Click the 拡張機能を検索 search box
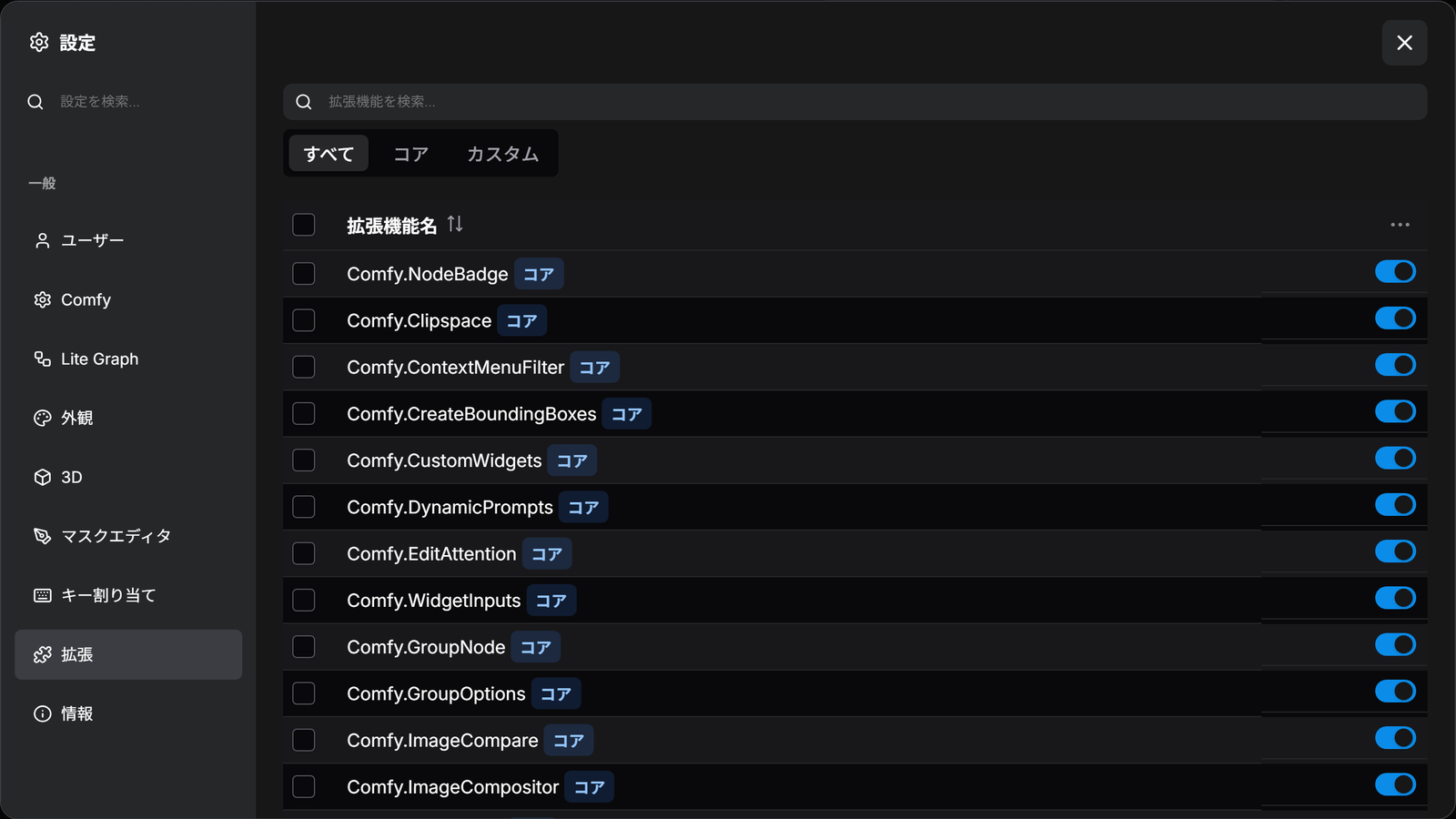Screen dimensions: 1456x819 click(x=855, y=102)
